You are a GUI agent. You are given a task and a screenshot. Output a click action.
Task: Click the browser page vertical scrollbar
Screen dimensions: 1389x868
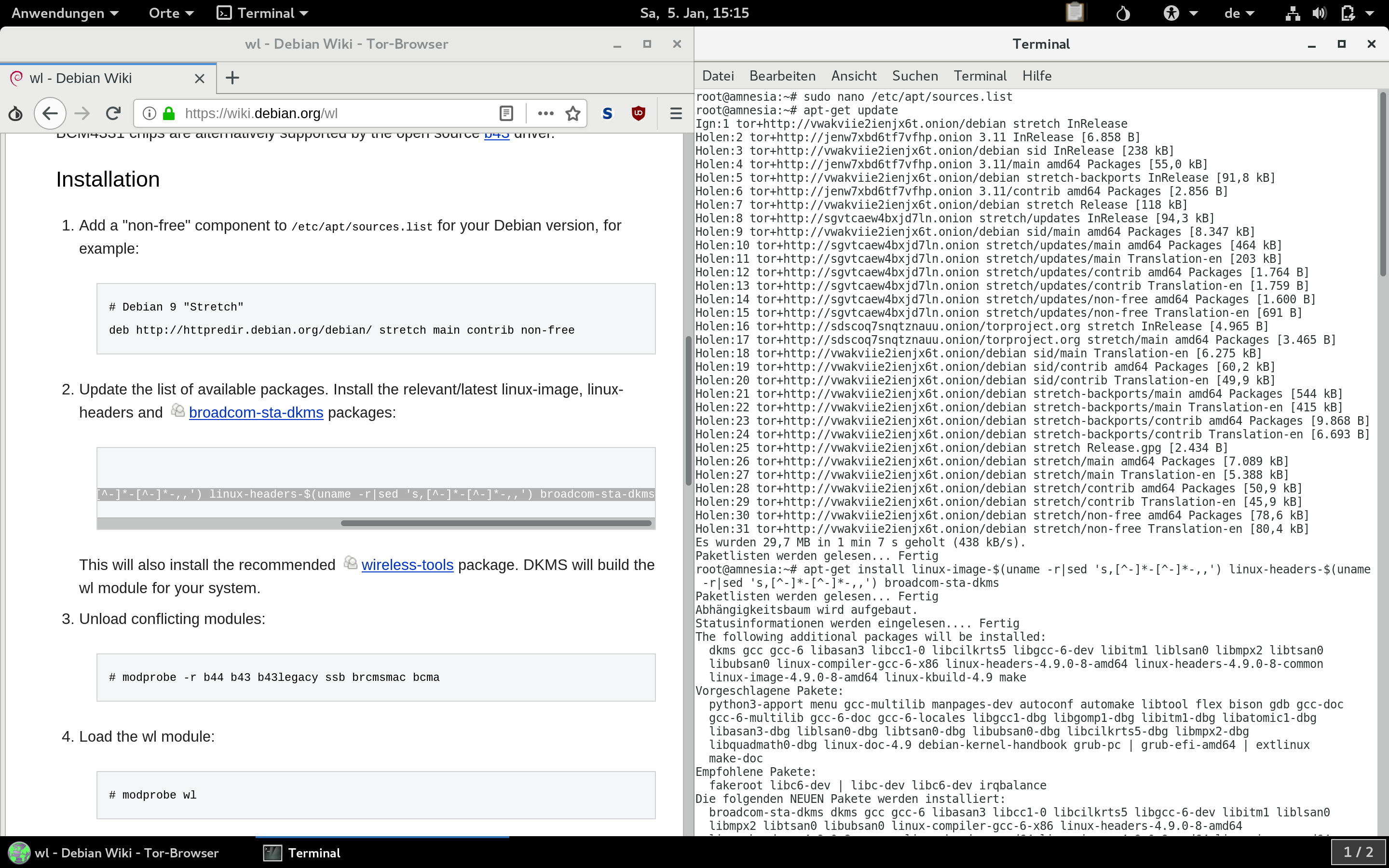[x=688, y=411]
